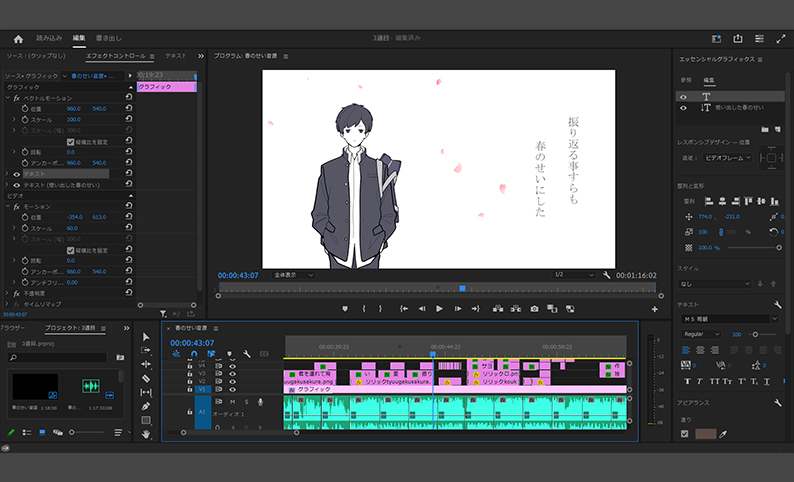Select the Razor tool
This screenshot has width=794, height=482.
(x=146, y=378)
